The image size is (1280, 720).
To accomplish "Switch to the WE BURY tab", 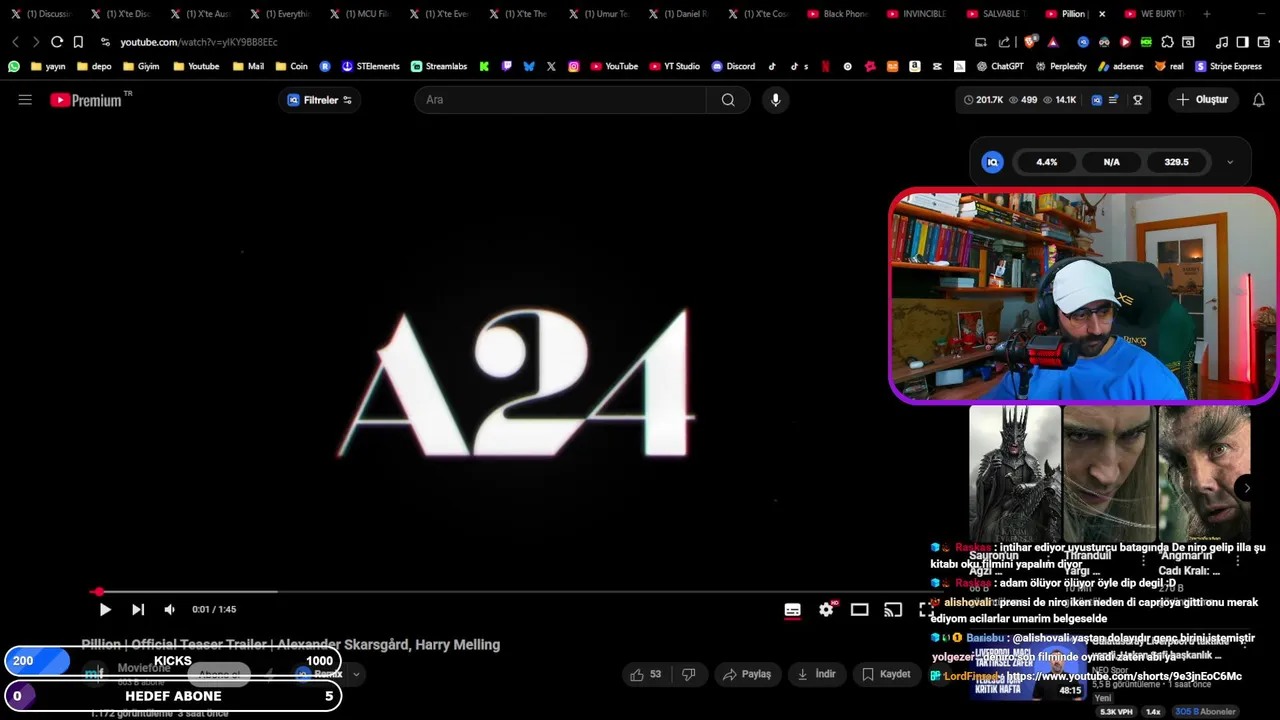I will tap(1155, 14).
